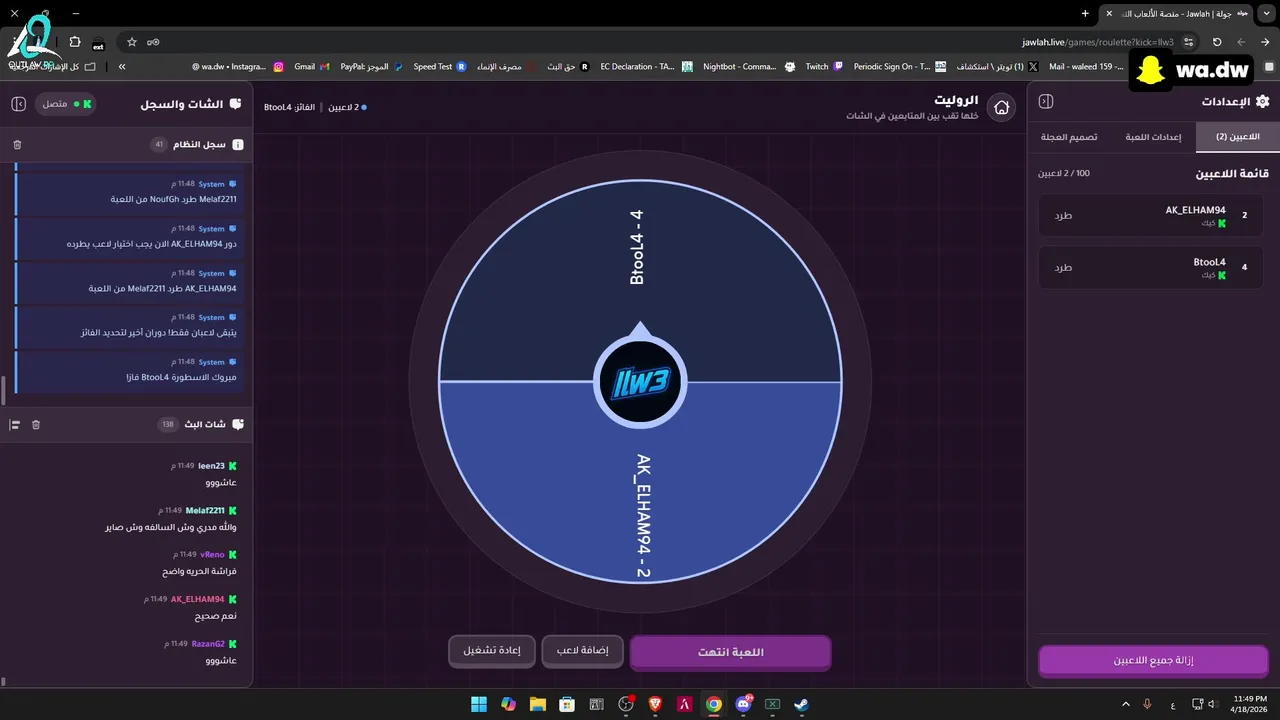Image resolution: width=1280 pixels, height=720 pixels.
Task: Reload the jawlah.live page
Action: point(1217,42)
